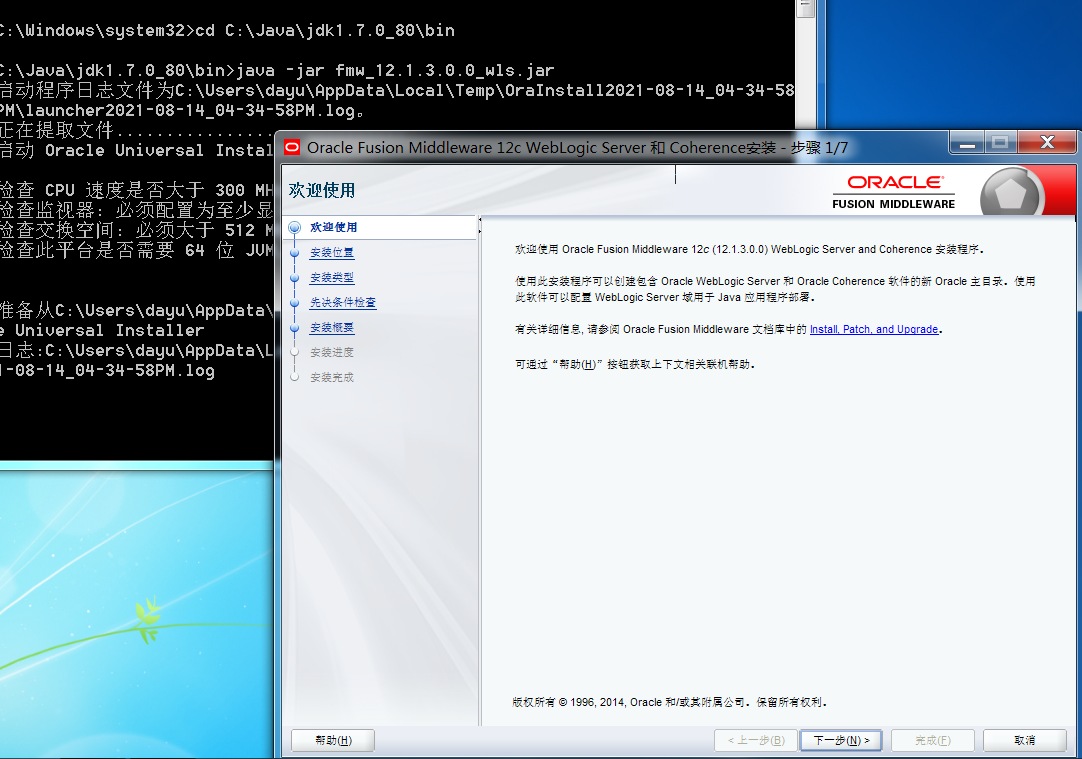Screen dimensions: 1082x759
Task: Click the 完成(F) finish button
Action: (x=933, y=740)
